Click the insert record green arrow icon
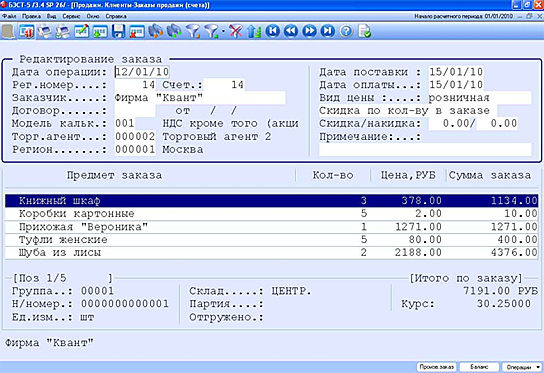Image resolution: width=544 pixels, height=373 pixels. pos(100,32)
